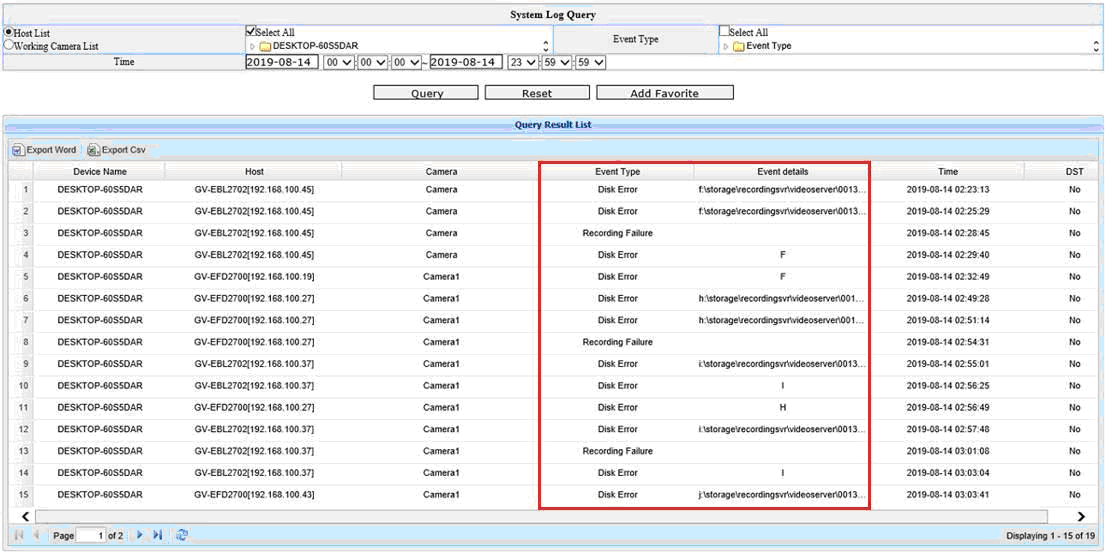This screenshot has height=553, width=1106.
Task: Go to the previous page arrow icon
Action: click(35, 535)
